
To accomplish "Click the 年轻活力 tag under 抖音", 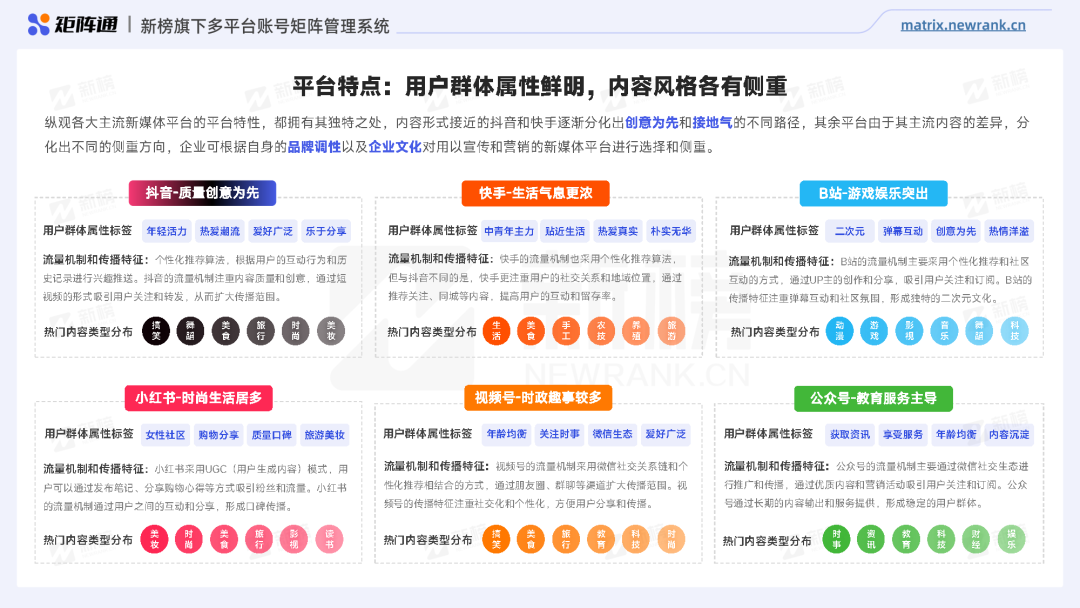I will point(167,231).
